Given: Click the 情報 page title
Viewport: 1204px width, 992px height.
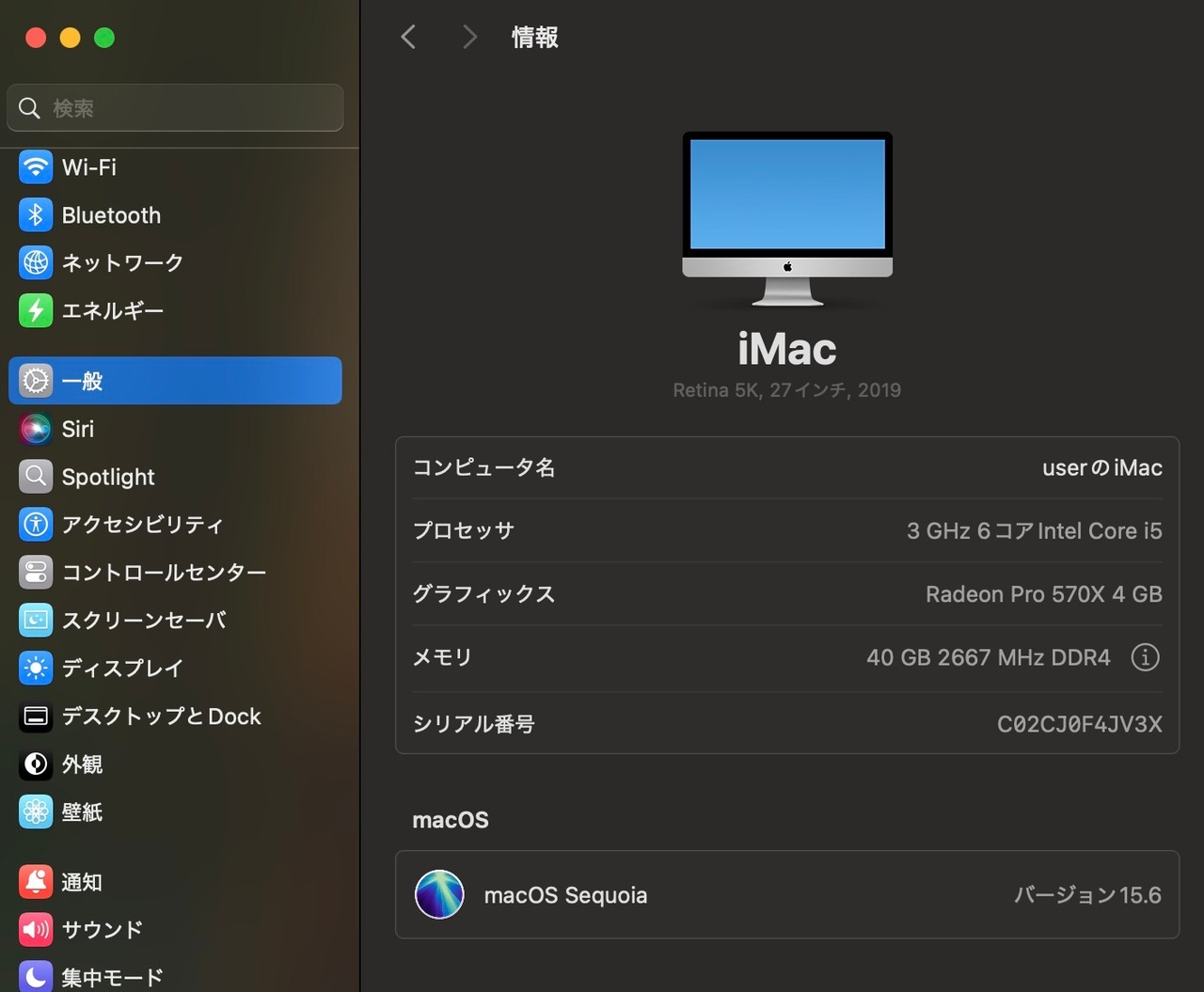Looking at the screenshot, I should [535, 38].
